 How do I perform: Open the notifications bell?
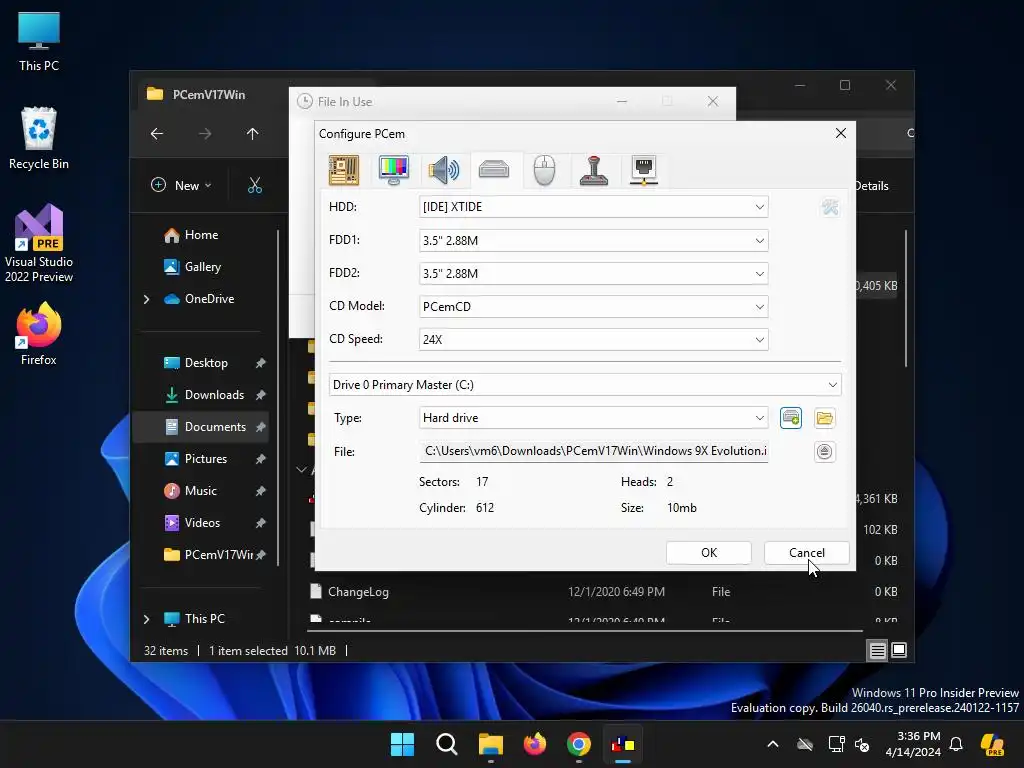956,744
